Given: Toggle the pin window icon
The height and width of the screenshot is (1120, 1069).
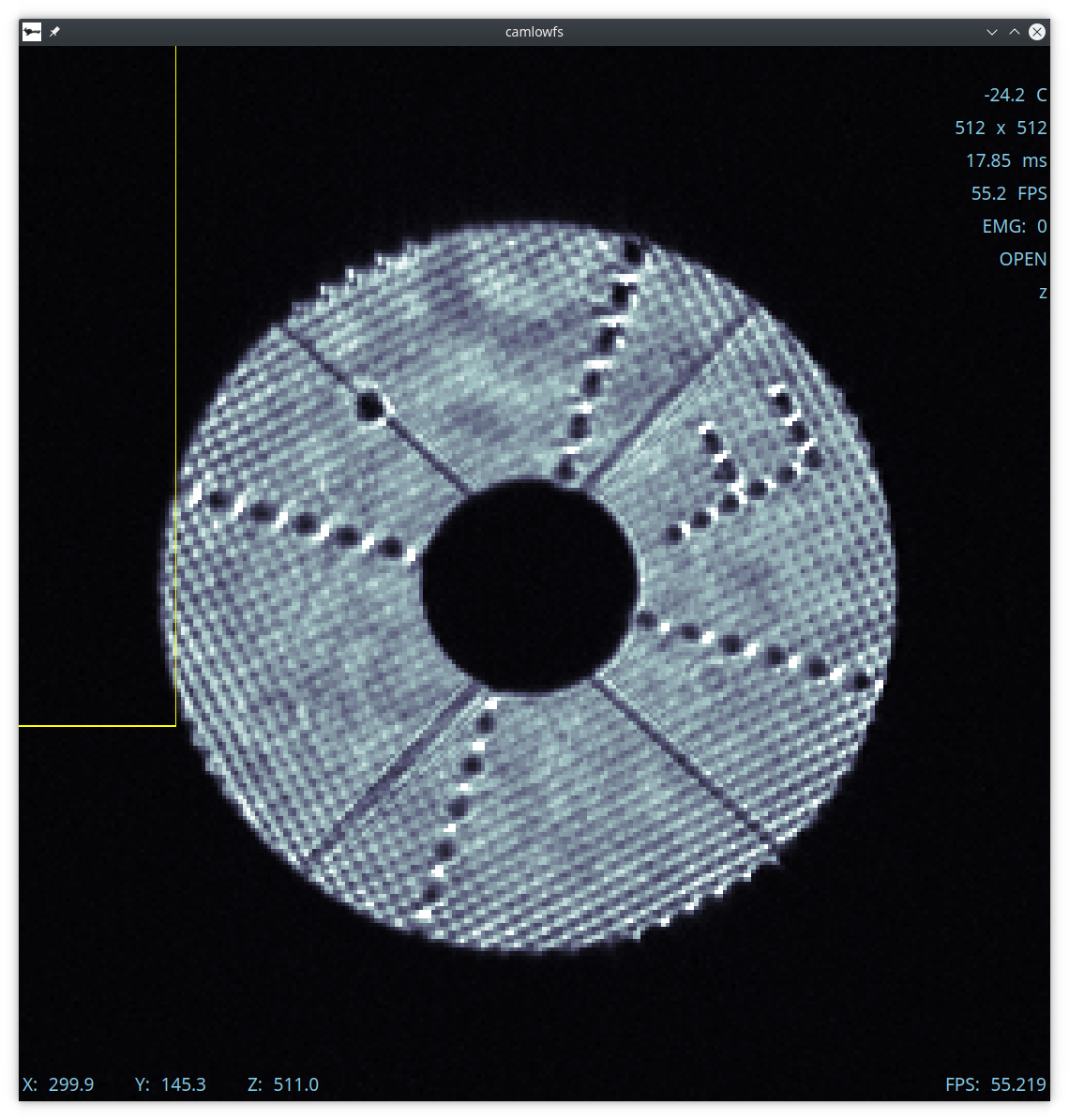Looking at the screenshot, I should coord(55,32).
